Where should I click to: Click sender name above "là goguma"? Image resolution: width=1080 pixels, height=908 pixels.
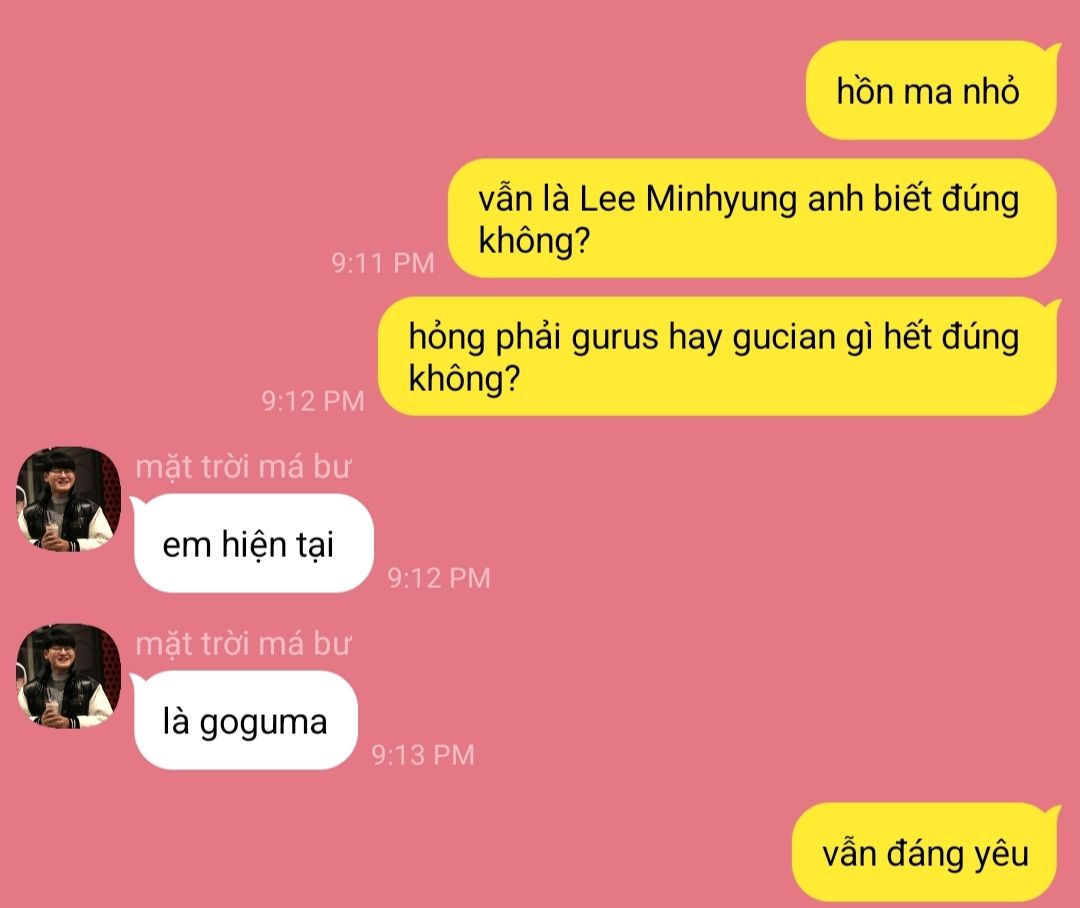[243, 643]
